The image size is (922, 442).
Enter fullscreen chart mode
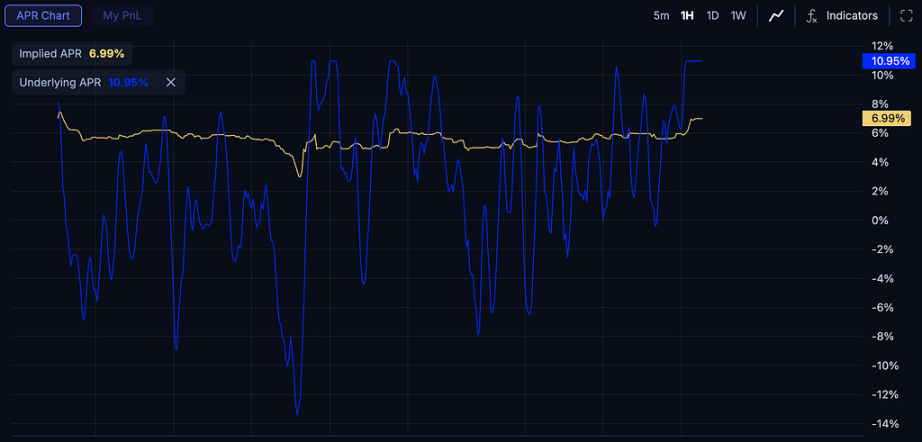(x=907, y=15)
